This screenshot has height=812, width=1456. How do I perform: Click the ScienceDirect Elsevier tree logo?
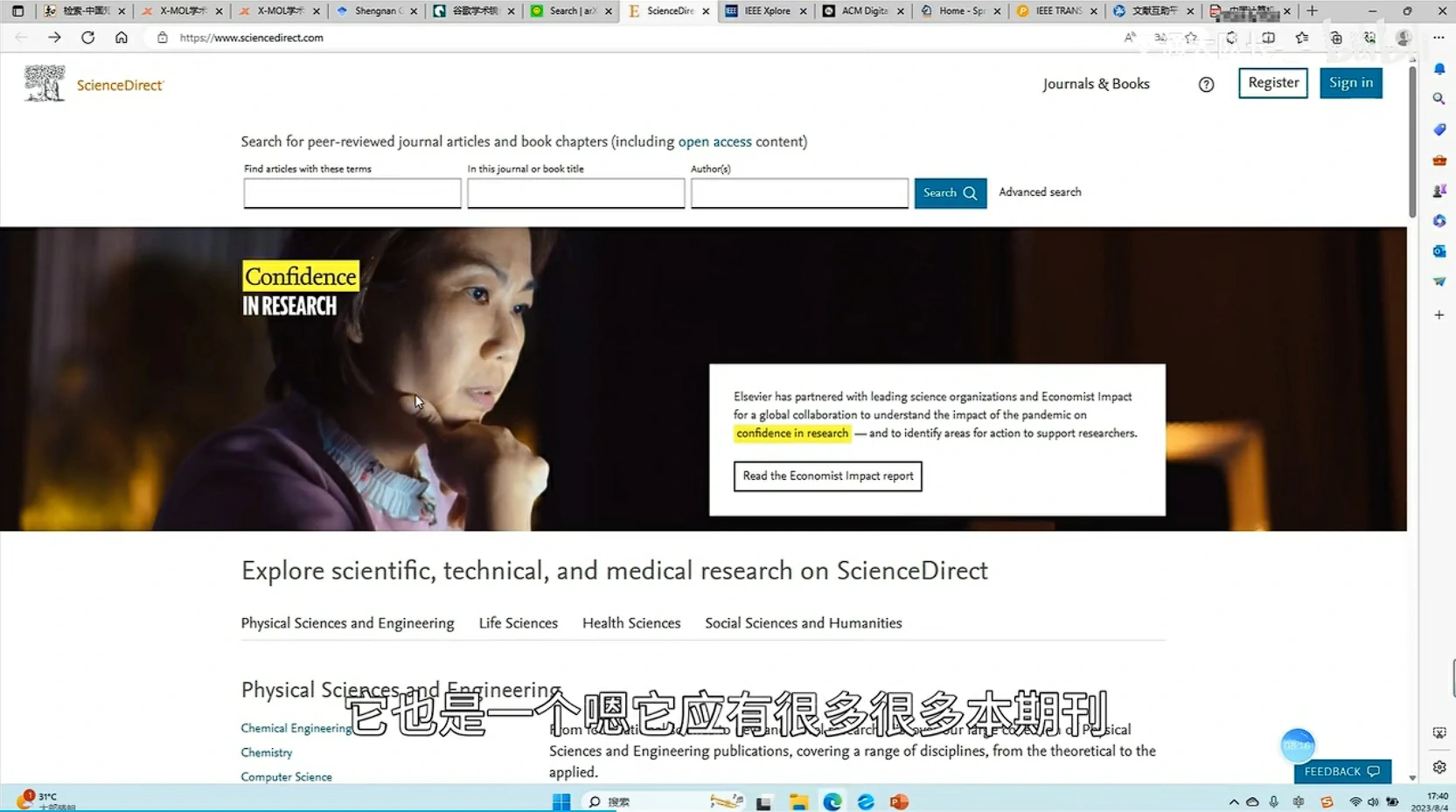pyautogui.click(x=45, y=84)
